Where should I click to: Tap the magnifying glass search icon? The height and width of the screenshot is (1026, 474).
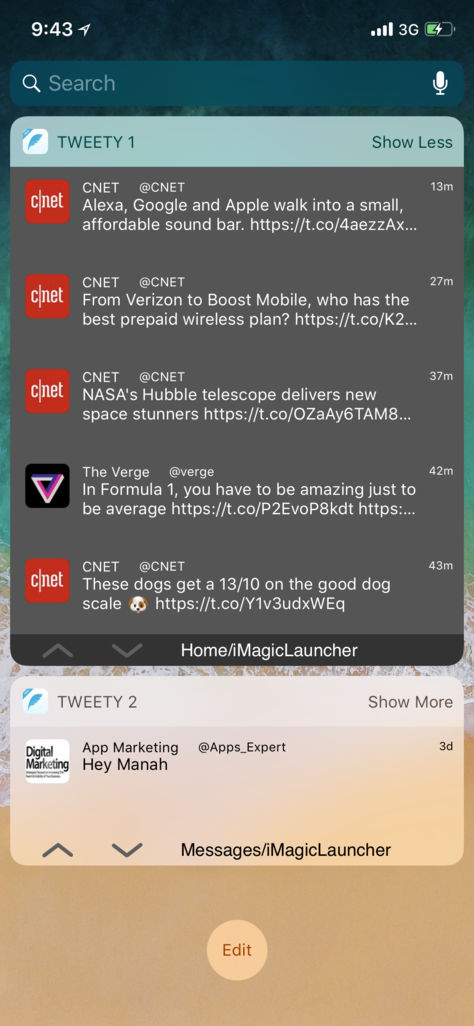click(x=31, y=83)
